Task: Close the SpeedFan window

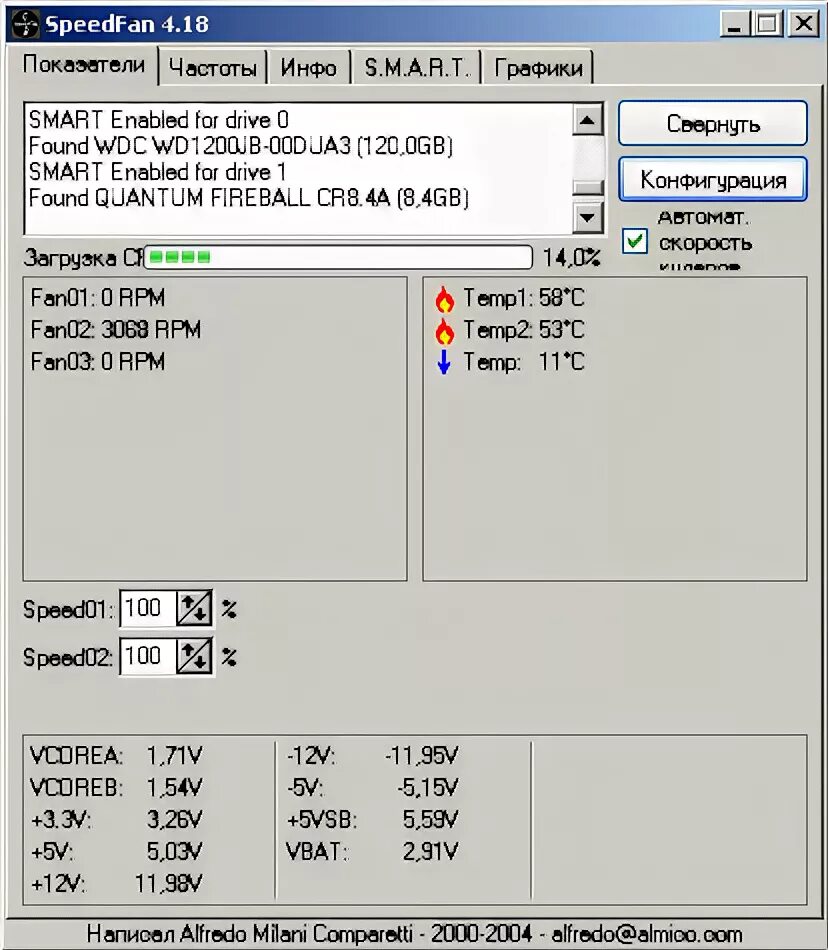Action: 803,24
